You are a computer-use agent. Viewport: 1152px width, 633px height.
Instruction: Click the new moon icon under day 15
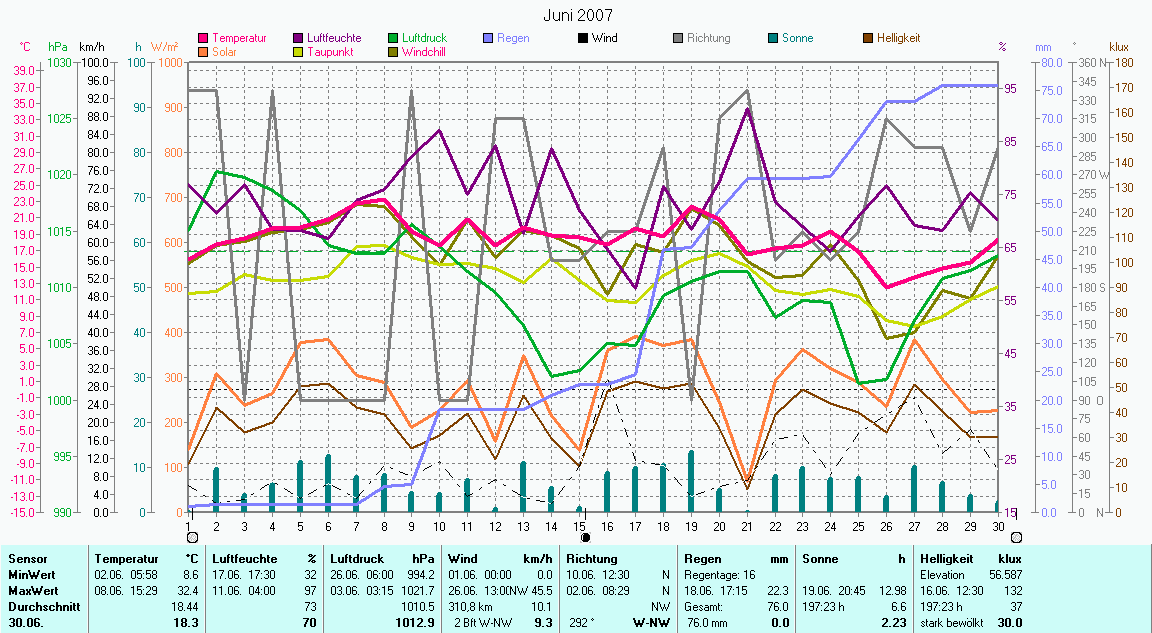585,537
